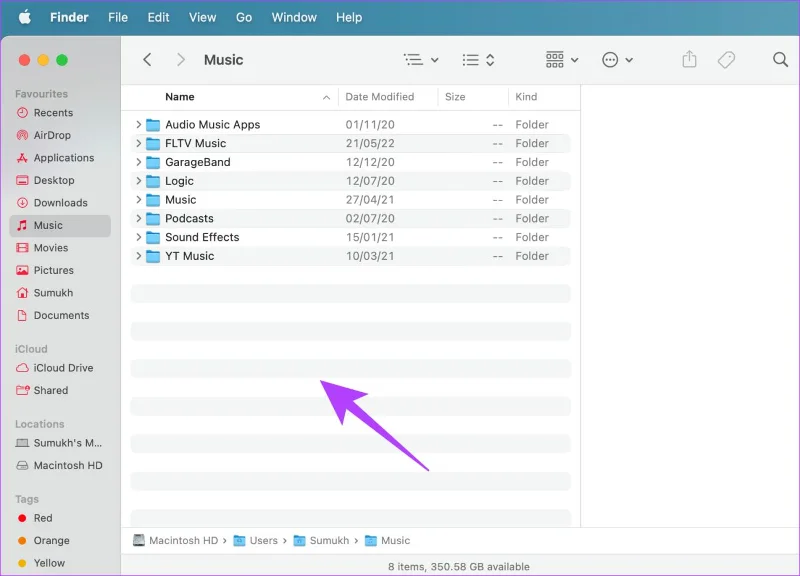Sort by the Date Modified column
800x576 pixels.
(380, 97)
